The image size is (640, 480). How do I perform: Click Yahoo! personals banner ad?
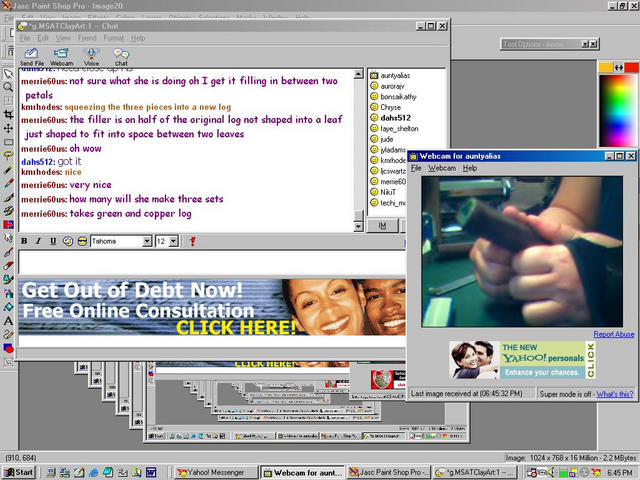(x=522, y=360)
